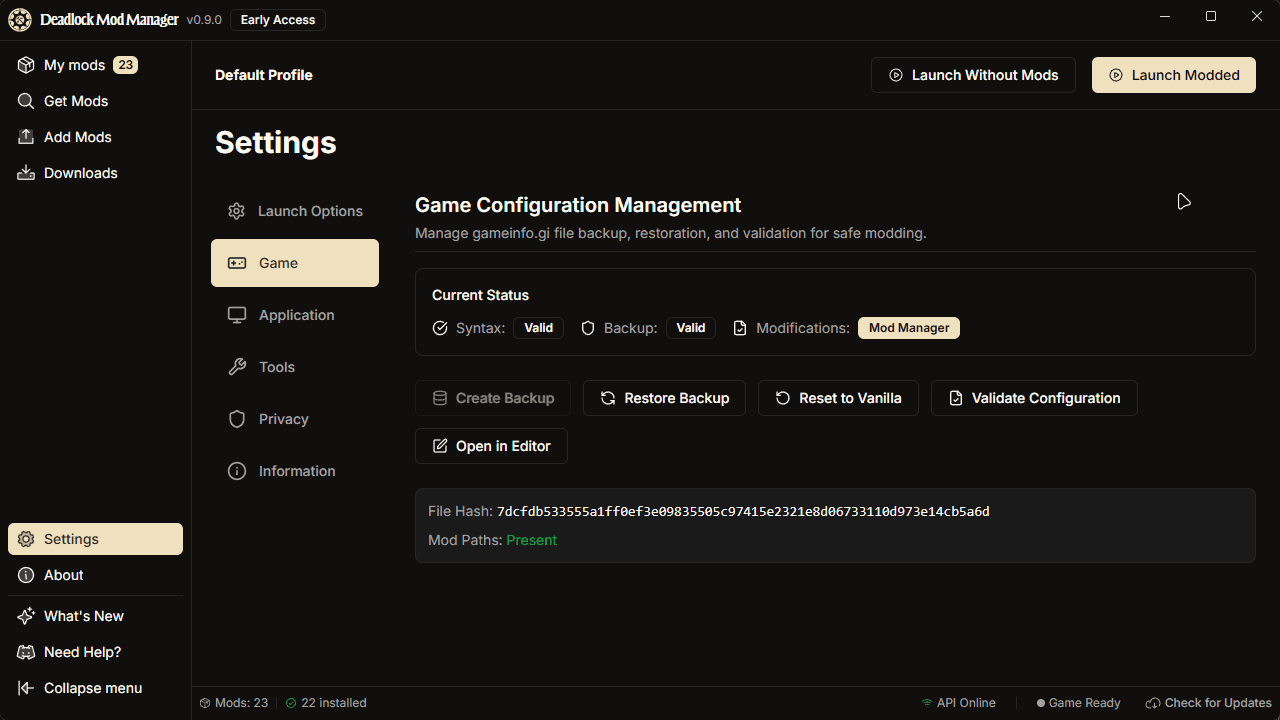Go to Get Mods search page
1280x720 pixels.
(75, 101)
